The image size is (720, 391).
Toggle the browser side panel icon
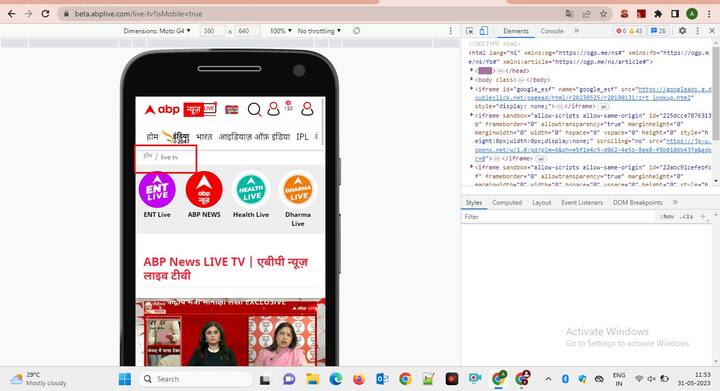click(x=675, y=14)
